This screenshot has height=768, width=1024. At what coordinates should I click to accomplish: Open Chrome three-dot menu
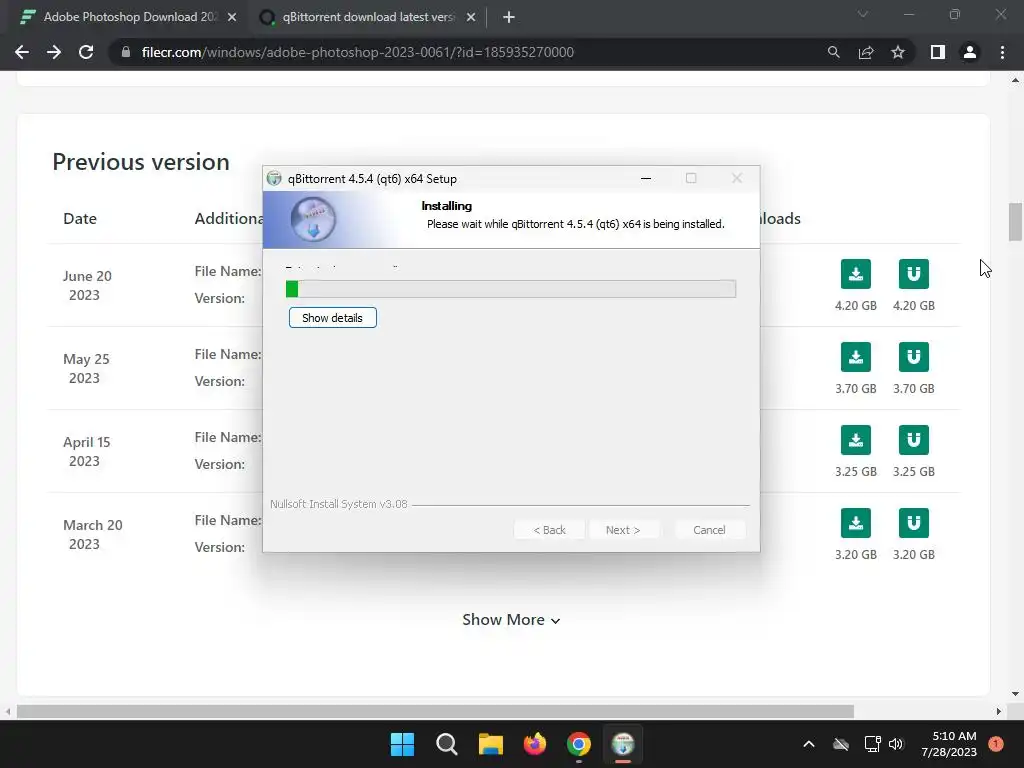1002,52
